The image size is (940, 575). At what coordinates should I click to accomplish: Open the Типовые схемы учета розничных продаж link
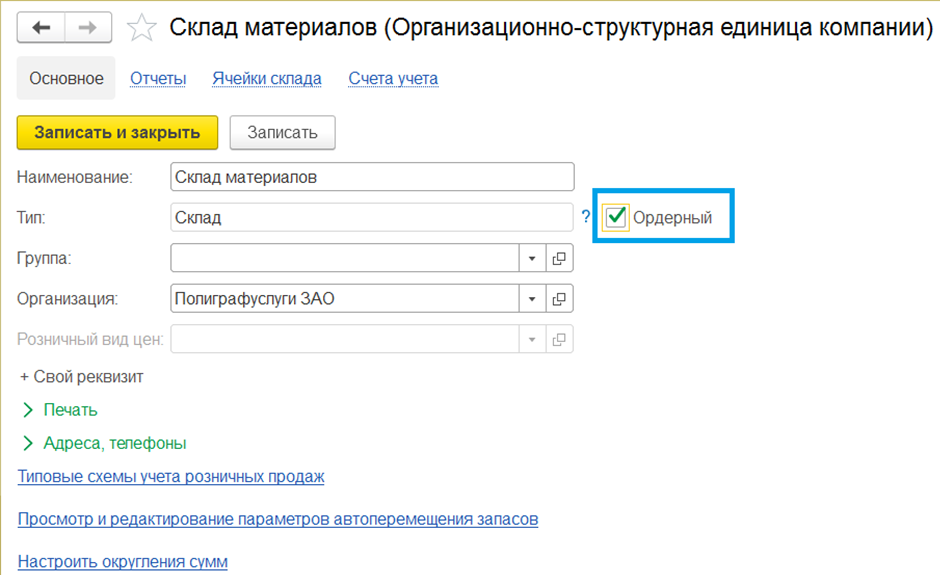pos(171,477)
